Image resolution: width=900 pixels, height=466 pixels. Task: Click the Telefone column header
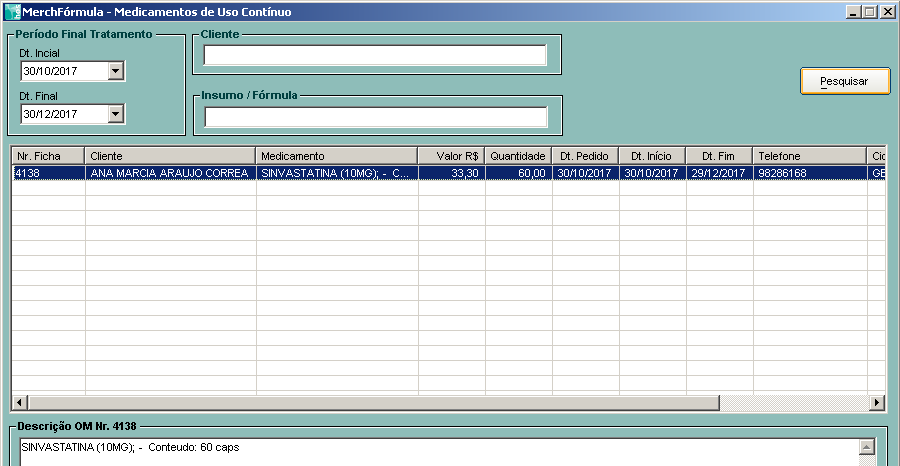click(x=808, y=156)
